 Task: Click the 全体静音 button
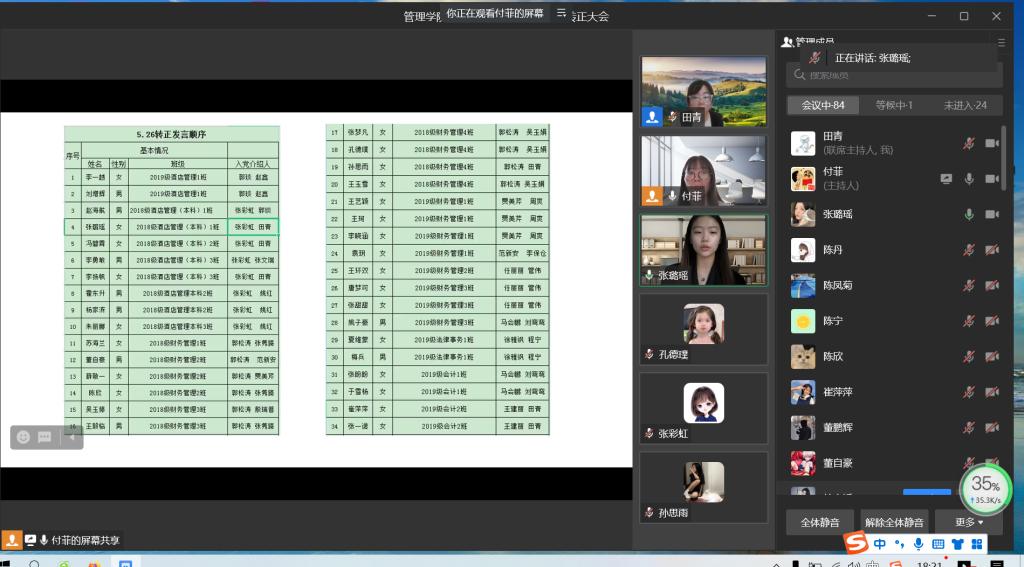pos(819,522)
